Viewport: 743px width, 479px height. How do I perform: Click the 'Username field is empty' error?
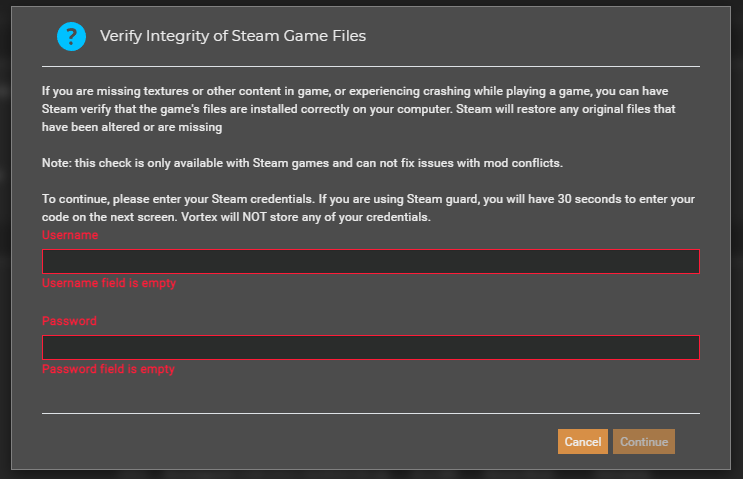click(109, 283)
